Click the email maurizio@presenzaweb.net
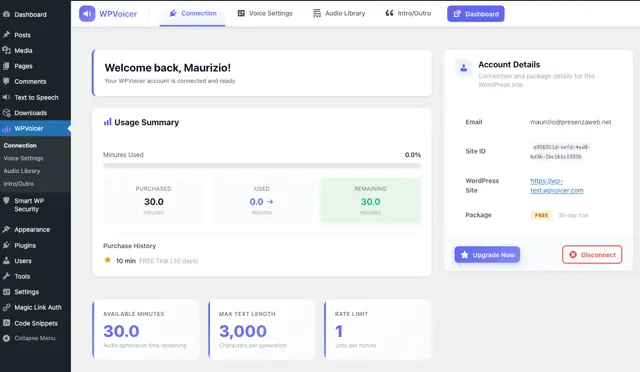This screenshot has width=640, height=372. 571,122
